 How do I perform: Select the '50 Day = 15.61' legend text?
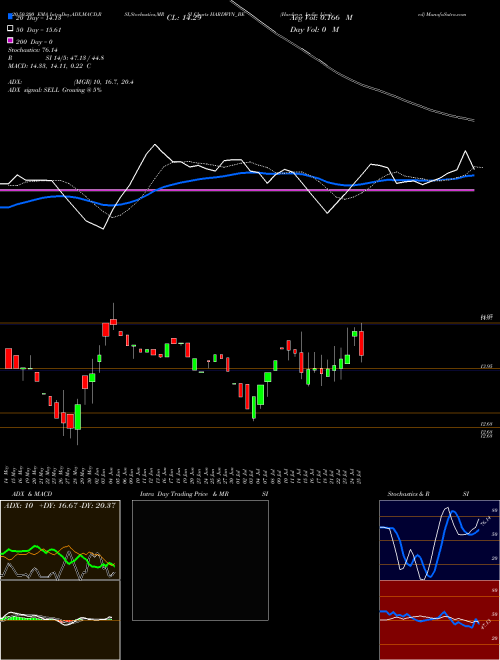coord(39,29)
